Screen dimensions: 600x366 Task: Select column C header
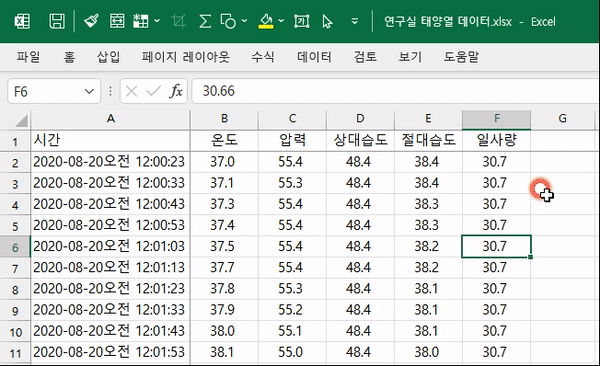coord(292,119)
